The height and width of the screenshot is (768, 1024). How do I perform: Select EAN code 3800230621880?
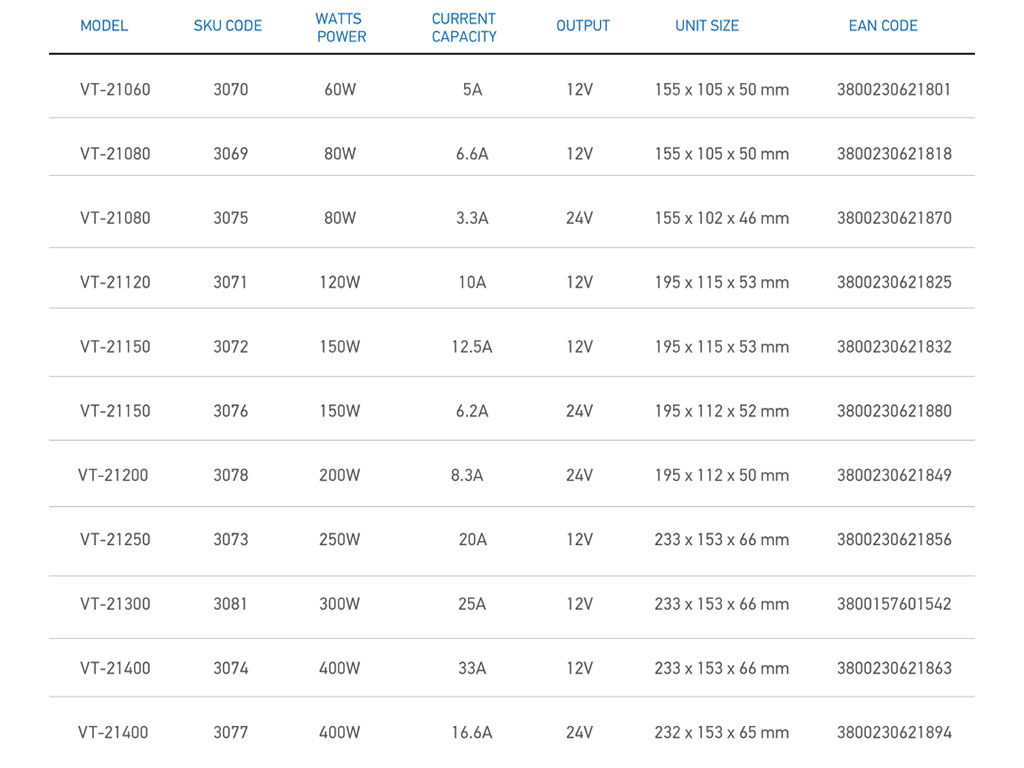point(894,411)
